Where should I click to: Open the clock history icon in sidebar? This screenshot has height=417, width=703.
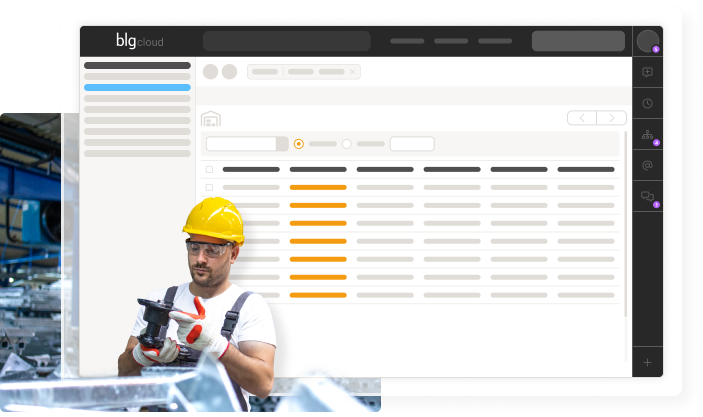(x=647, y=103)
